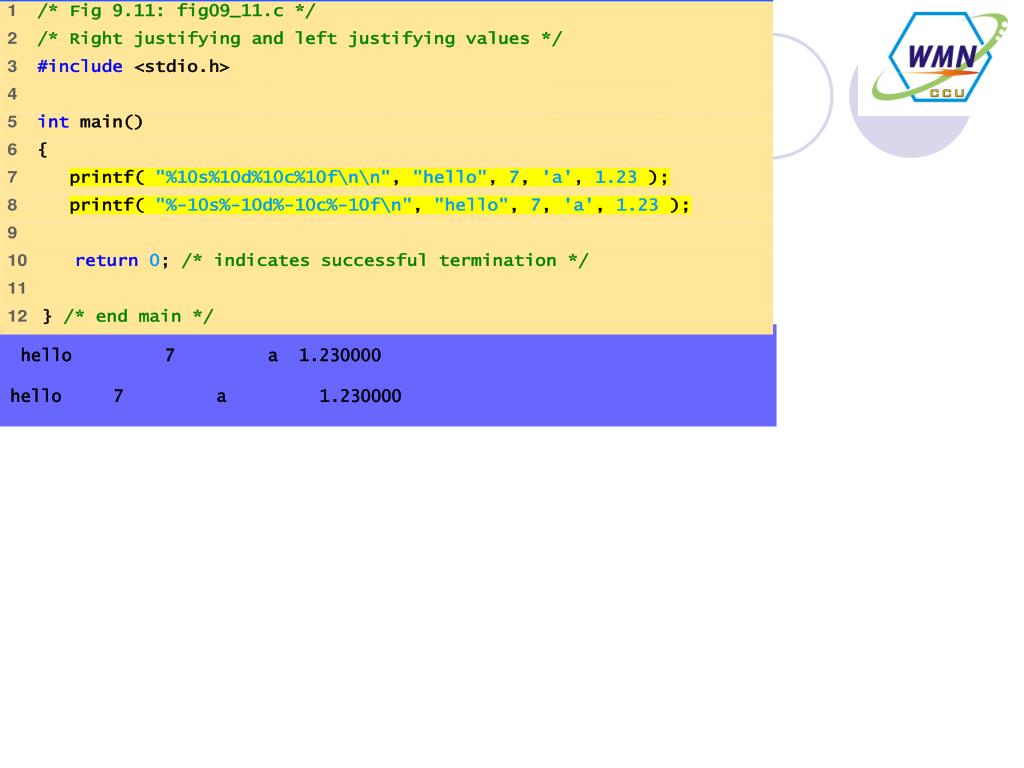Click line number 12

click(x=18, y=316)
